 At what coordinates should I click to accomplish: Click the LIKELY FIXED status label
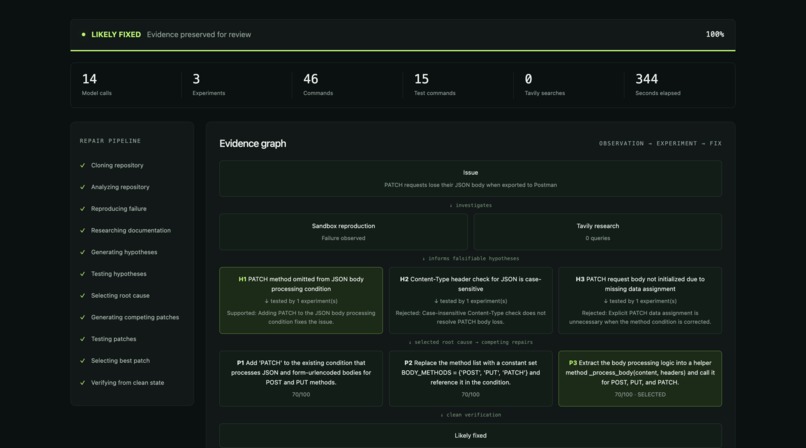[x=116, y=34]
